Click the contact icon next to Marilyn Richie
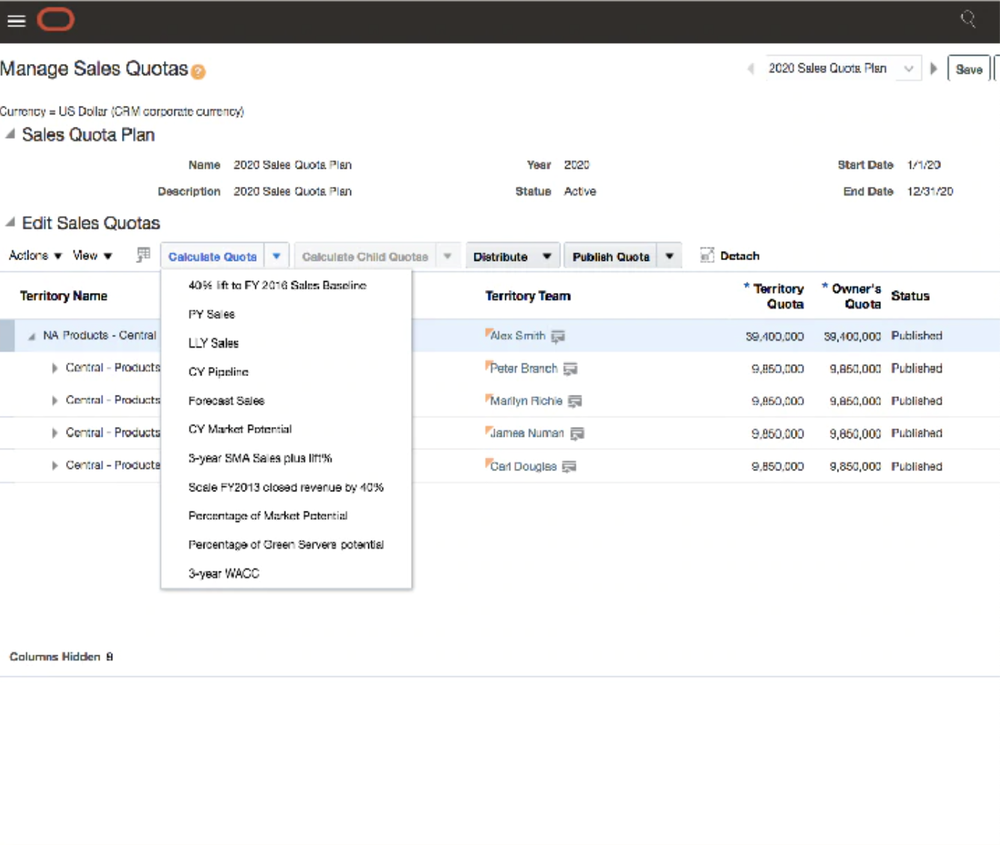Image resolution: width=1000 pixels, height=845 pixels. click(x=573, y=401)
